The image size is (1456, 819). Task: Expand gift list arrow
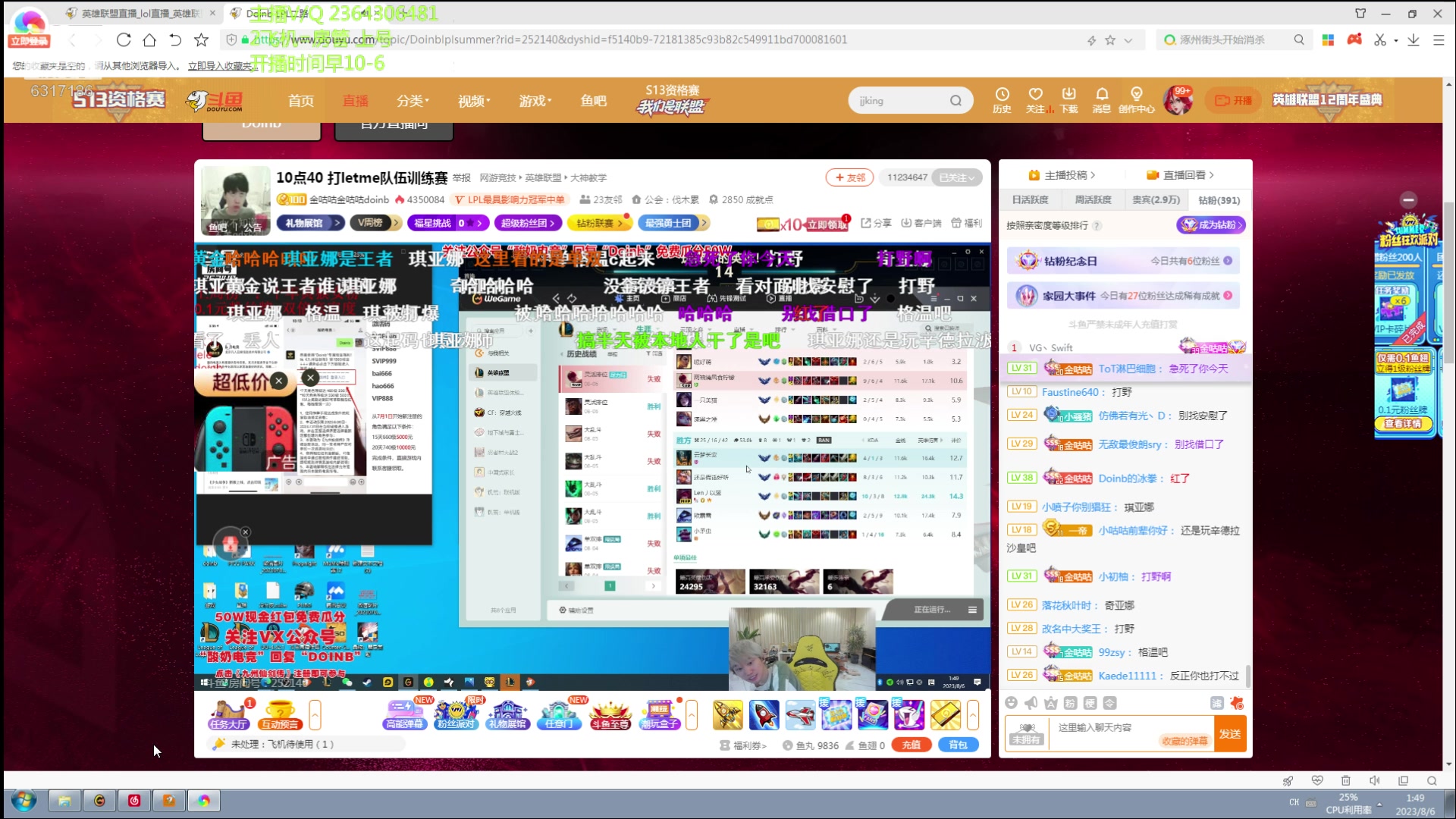[x=972, y=714]
